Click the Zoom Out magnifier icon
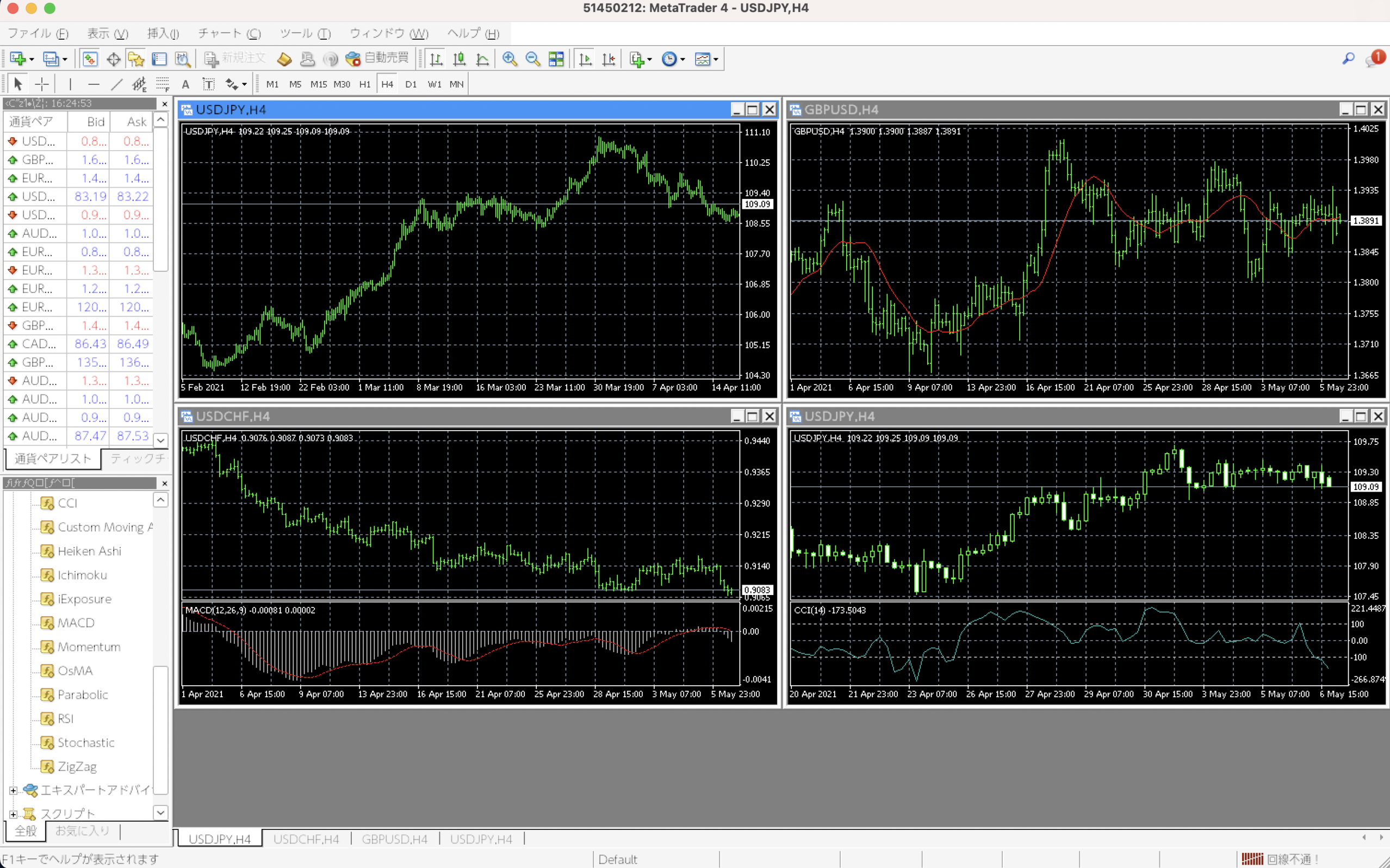This screenshot has width=1390, height=868. point(532,59)
